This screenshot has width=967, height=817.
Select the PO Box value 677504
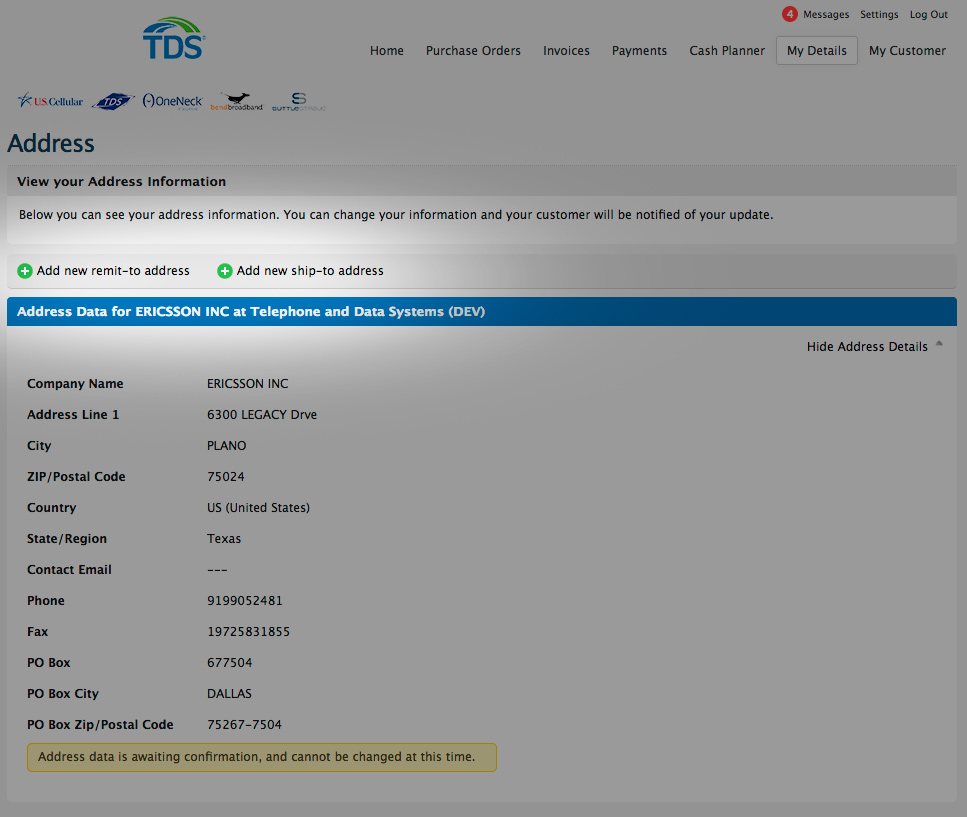pos(229,663)
